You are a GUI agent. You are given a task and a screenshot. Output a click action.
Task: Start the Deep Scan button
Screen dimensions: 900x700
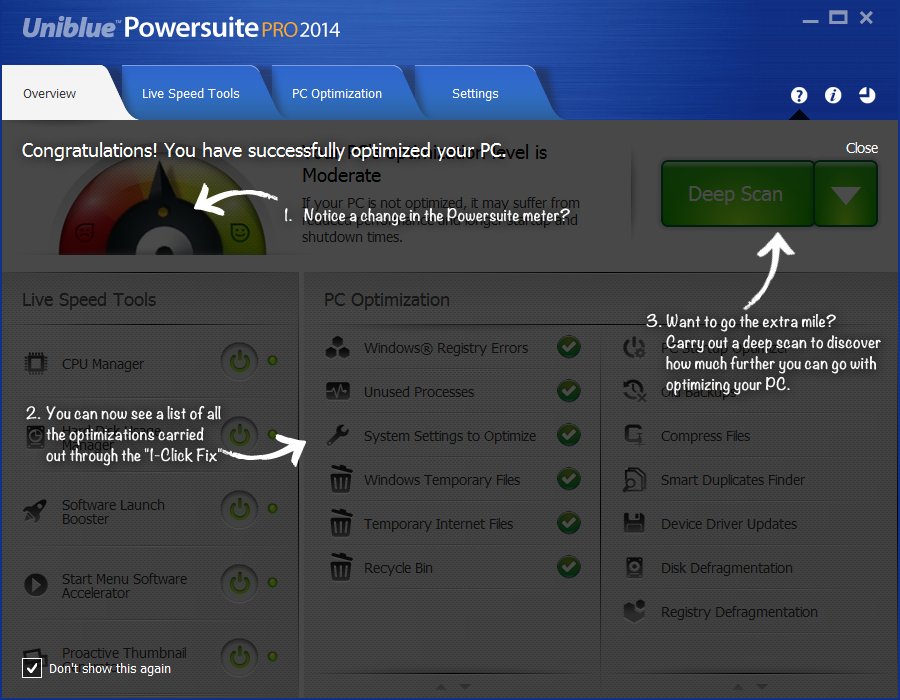(738, 194)
